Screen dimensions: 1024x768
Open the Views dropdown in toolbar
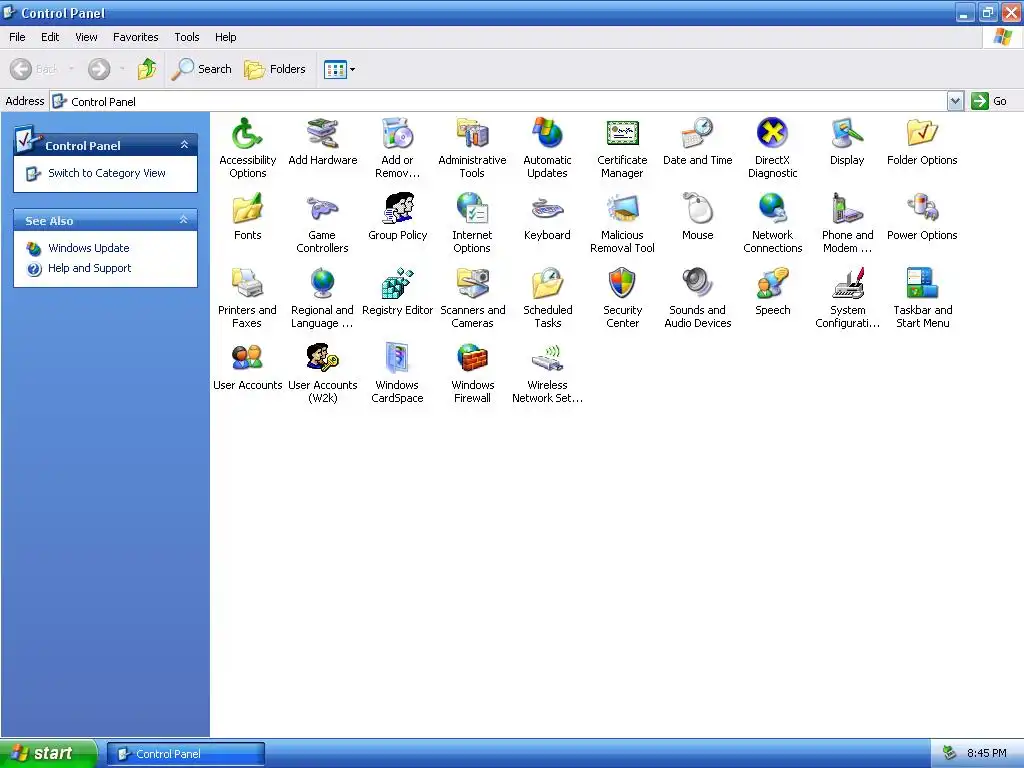click(340, 69)
